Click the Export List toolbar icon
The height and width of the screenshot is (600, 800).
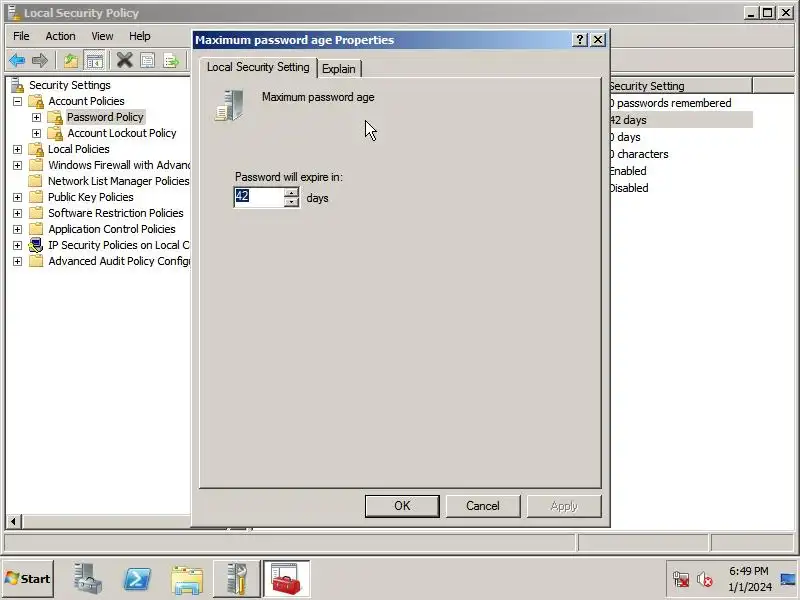(171, 61)
